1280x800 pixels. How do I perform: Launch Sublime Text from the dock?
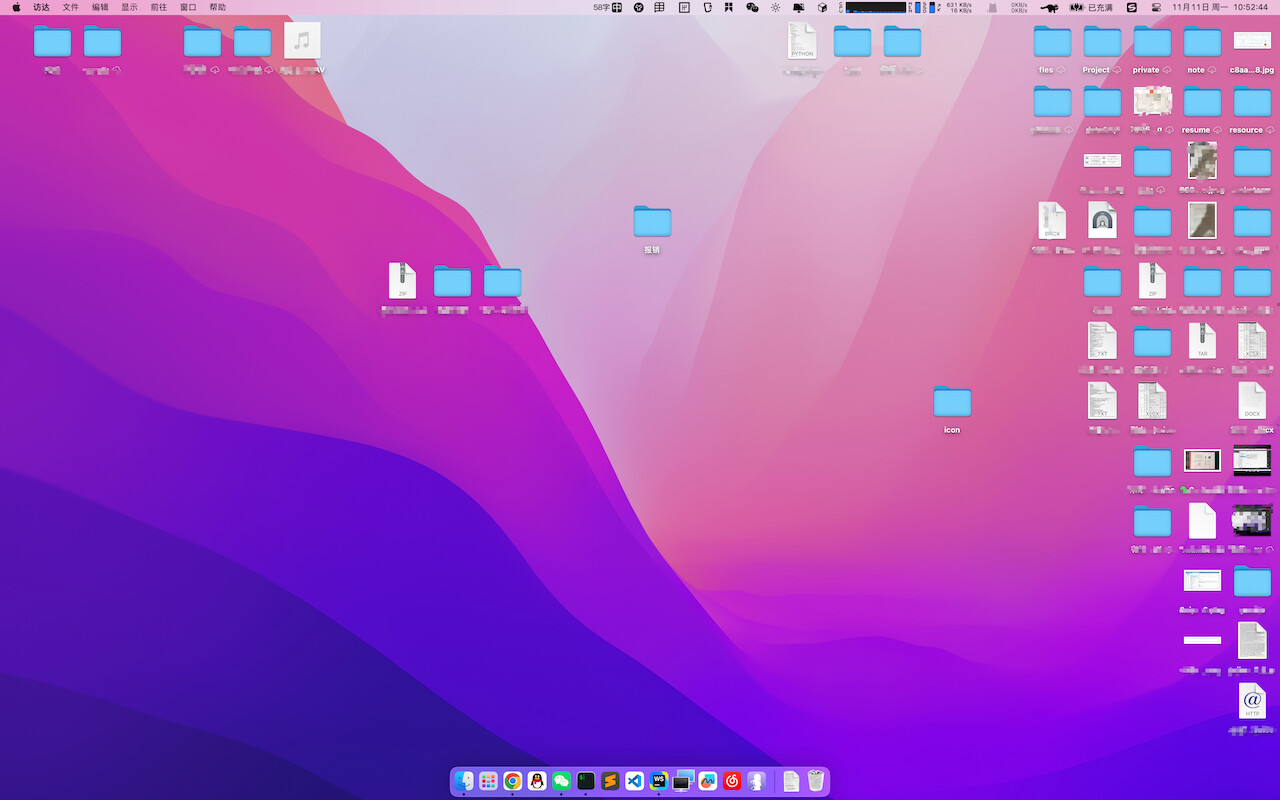pyautogui.click(x=610, y=781)
